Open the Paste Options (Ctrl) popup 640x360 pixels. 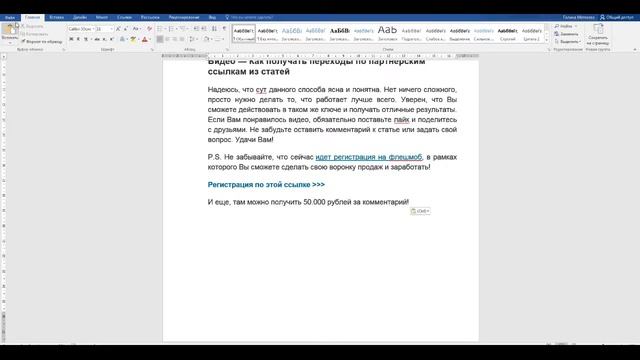pyautogui.click(x=420, y=211)
